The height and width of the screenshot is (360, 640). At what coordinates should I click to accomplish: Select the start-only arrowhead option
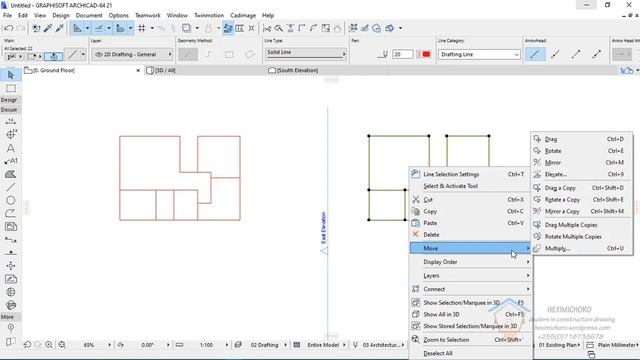(x=555, y=54)
